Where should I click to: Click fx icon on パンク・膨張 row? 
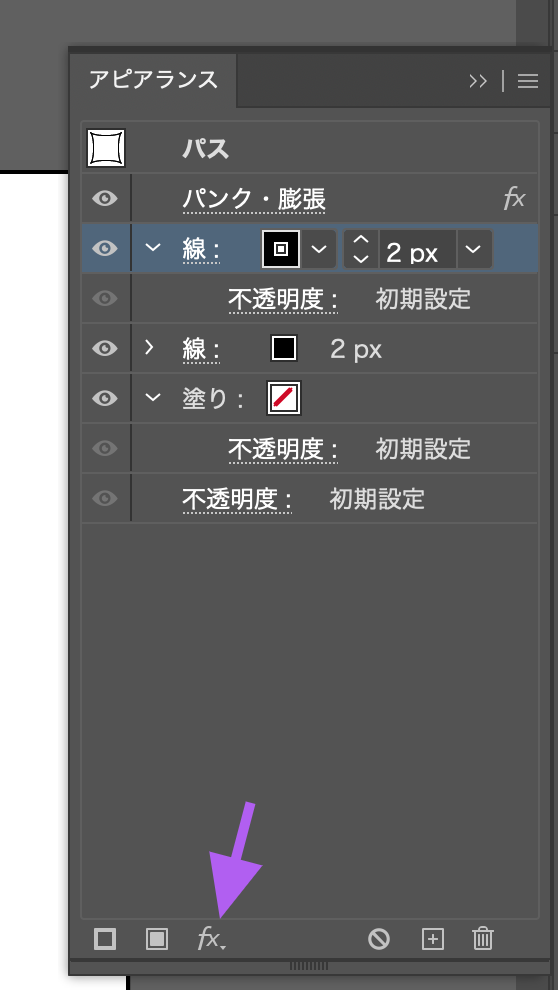pos(514,199)
